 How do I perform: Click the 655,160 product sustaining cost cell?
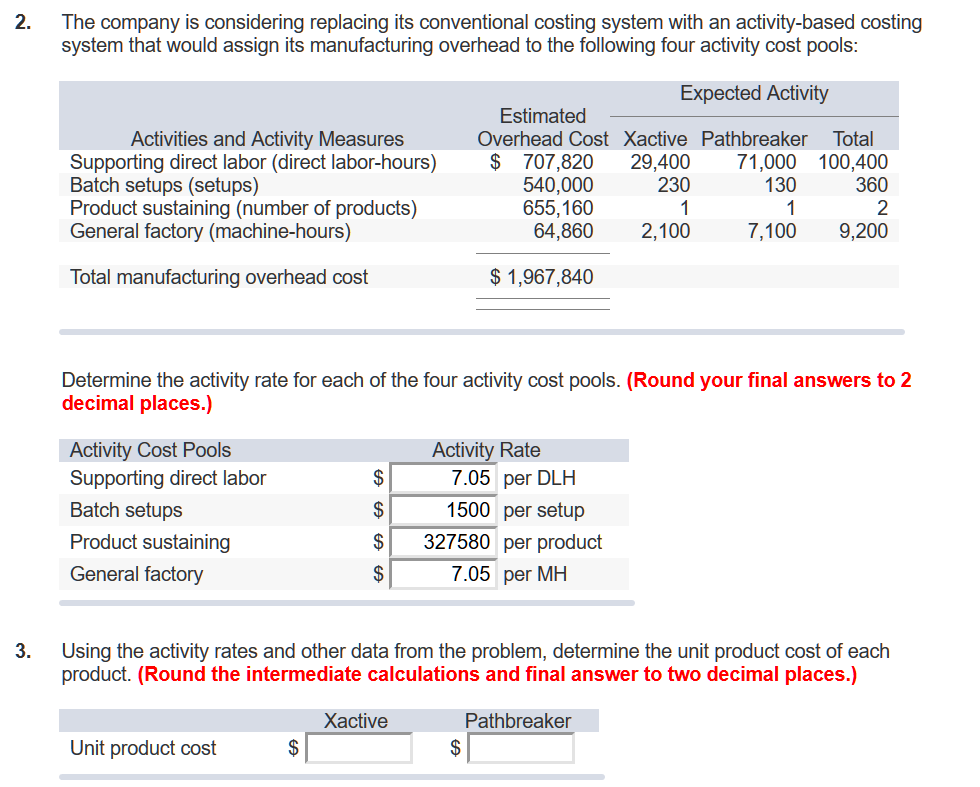(x=558, y=208)
